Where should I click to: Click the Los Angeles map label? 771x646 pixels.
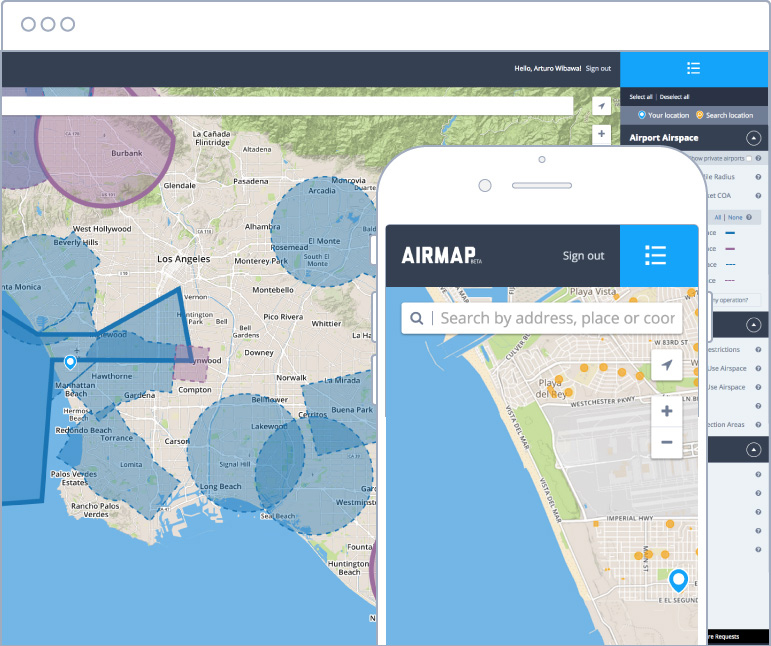pyautogui.click(x=183, y=259)
